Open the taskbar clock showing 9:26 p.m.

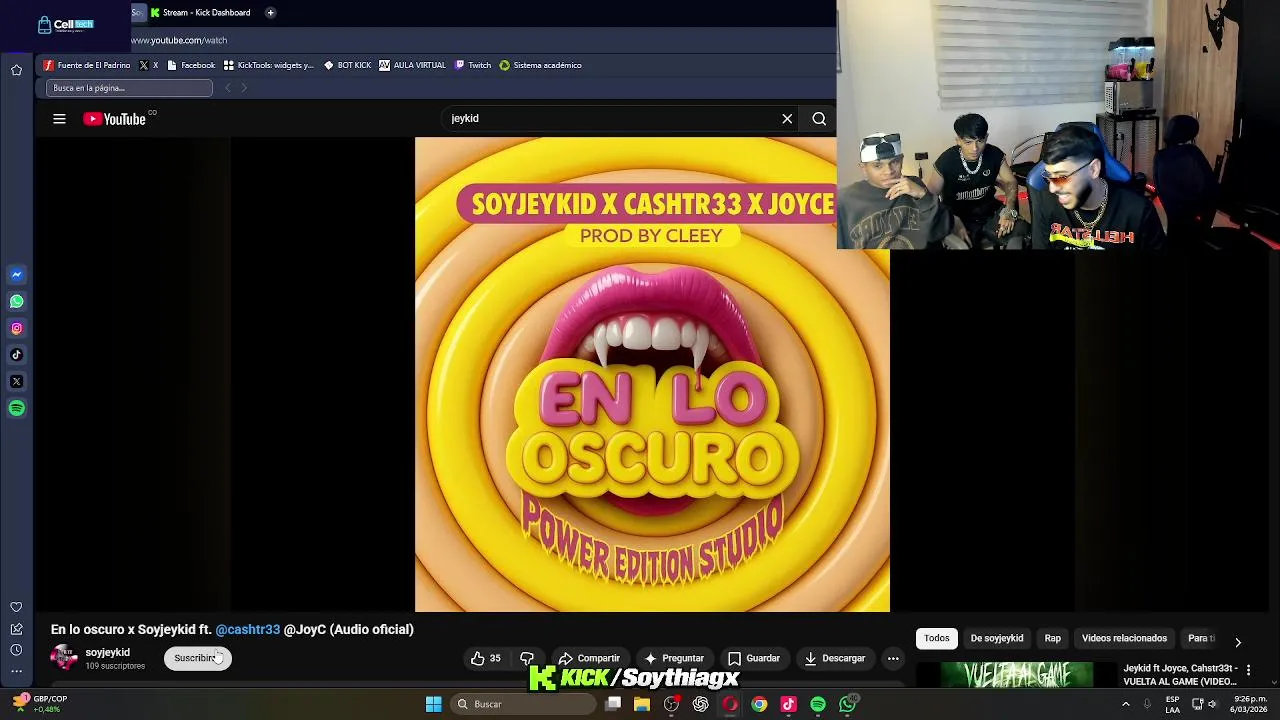pos(1249,704)
